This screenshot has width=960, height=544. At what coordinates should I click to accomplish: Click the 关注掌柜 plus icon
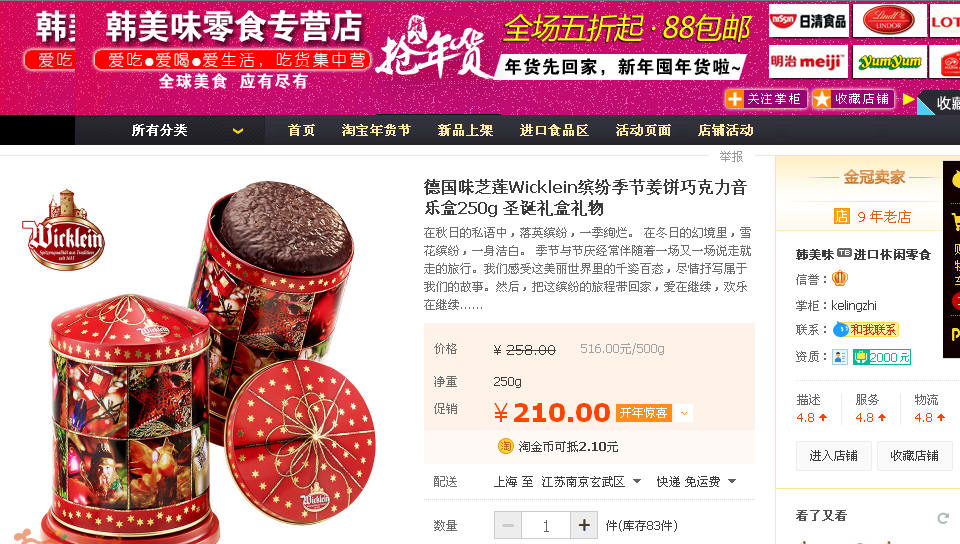[734, 99]
